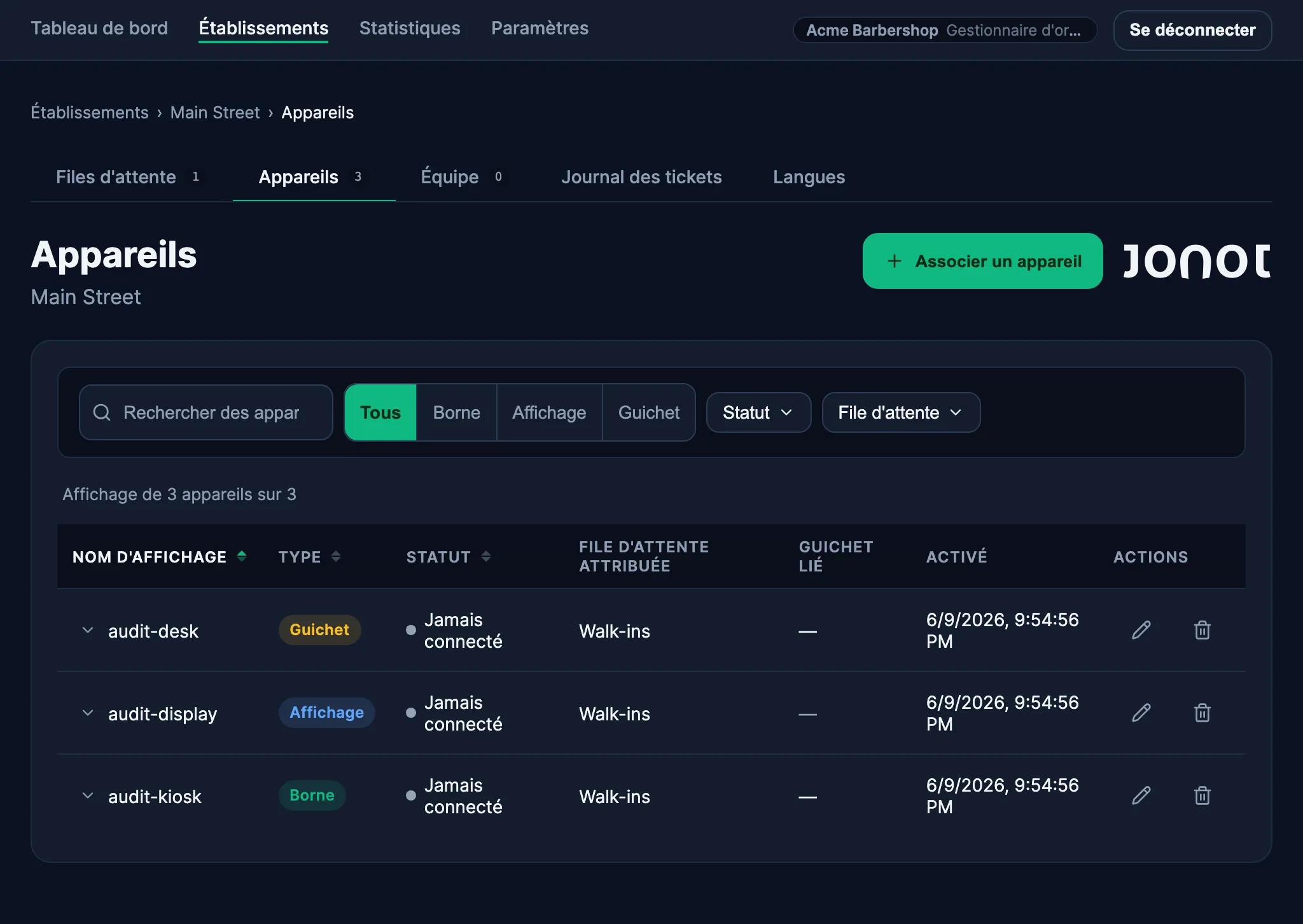Click the audit-desk device name
Image resolution: width=1303 pixels, height=924 pixels.
point(153,631)
